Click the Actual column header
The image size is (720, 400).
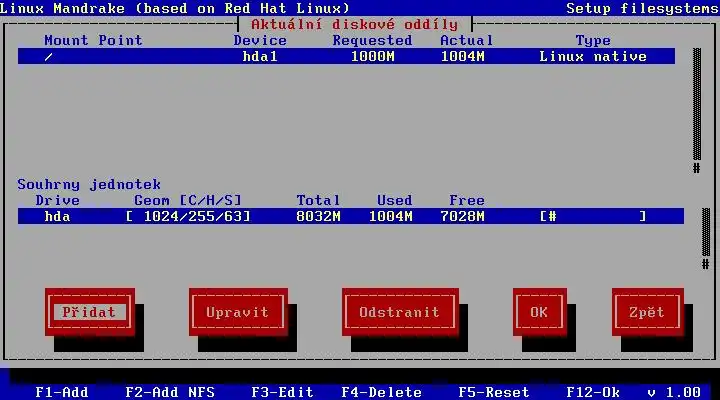pyautogui.click(x=467, y=40)
